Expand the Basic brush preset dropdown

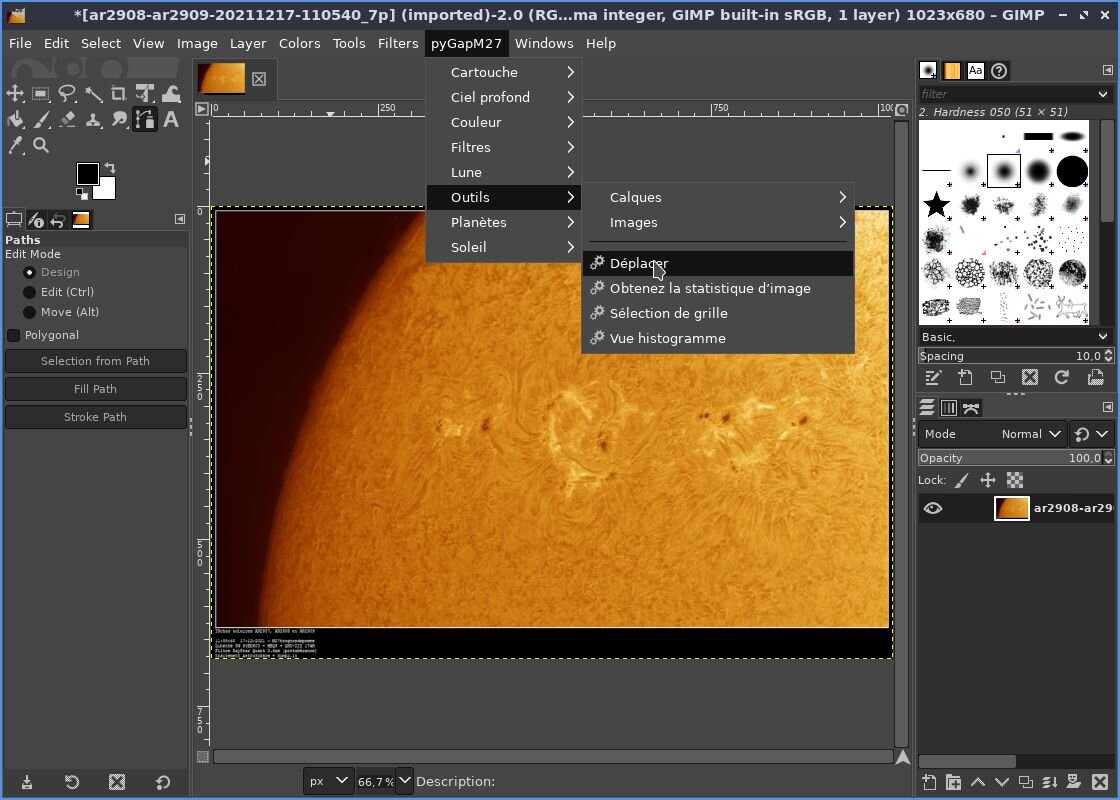(x=1014, y=337)
